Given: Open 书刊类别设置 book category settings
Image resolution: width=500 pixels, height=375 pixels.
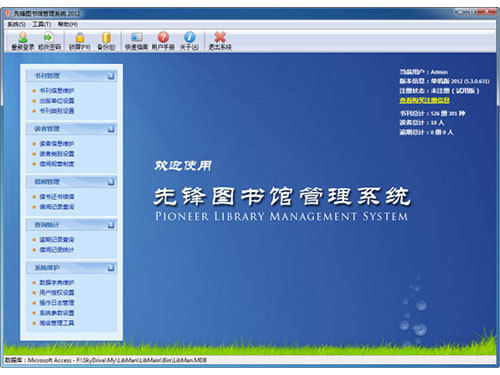Looking at the screenshot, I should pos(57,111).
